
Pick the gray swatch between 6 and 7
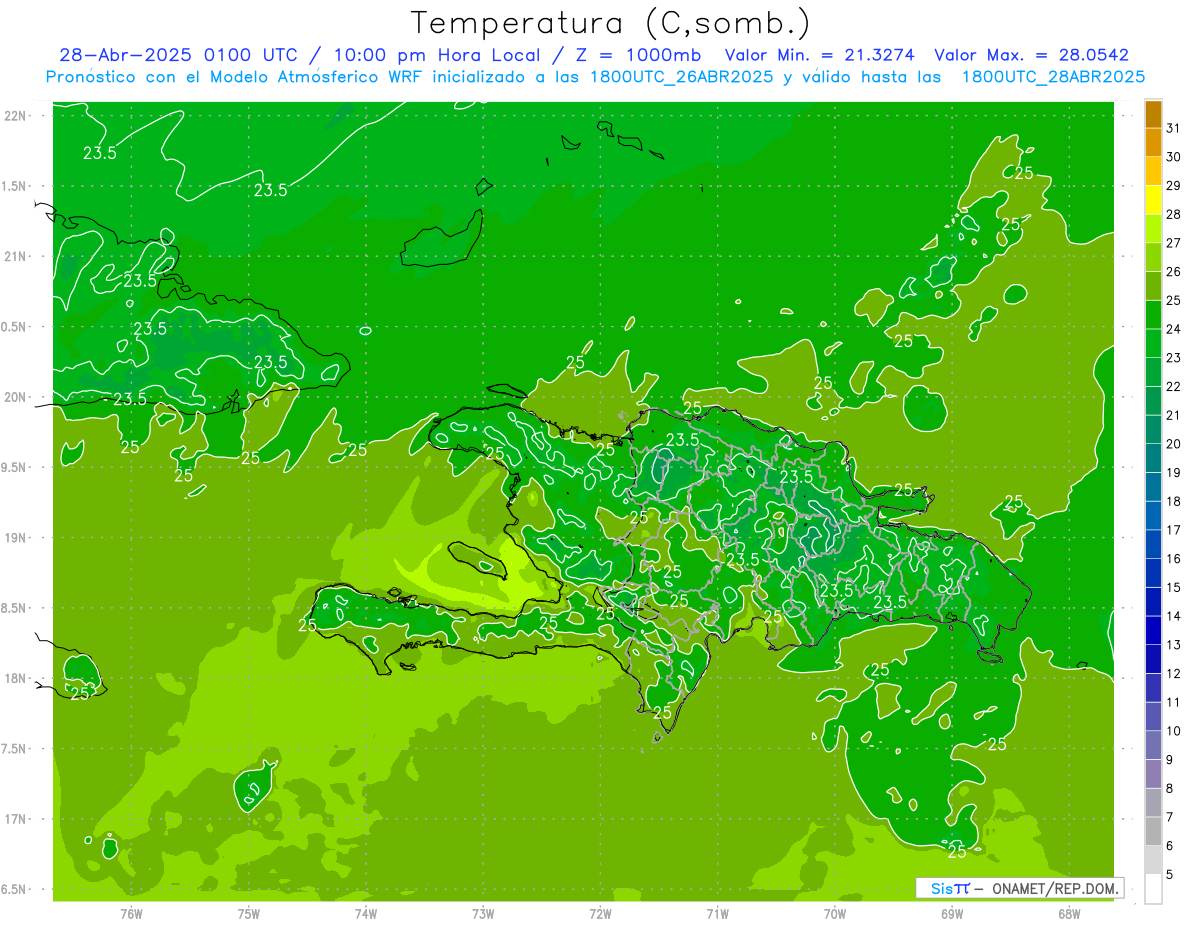[x=1153, y=832]
